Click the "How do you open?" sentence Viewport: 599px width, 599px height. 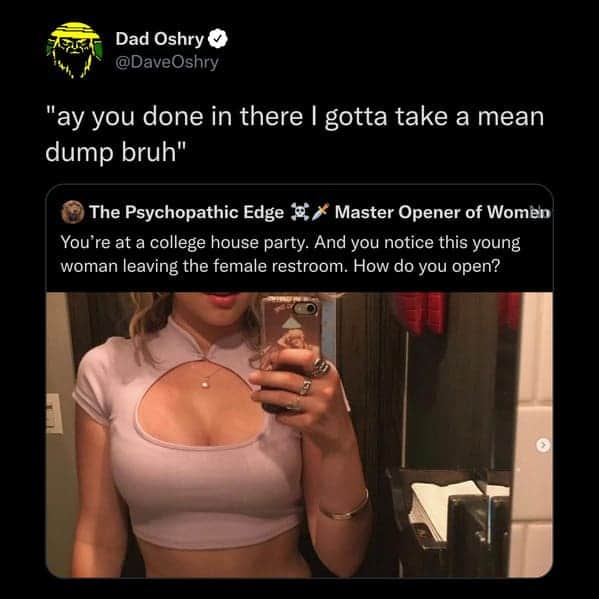tap(427, 266)
